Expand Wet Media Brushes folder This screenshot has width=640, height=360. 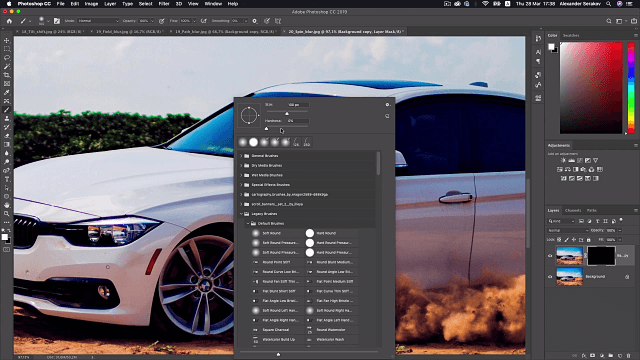(x=241, y=175)
